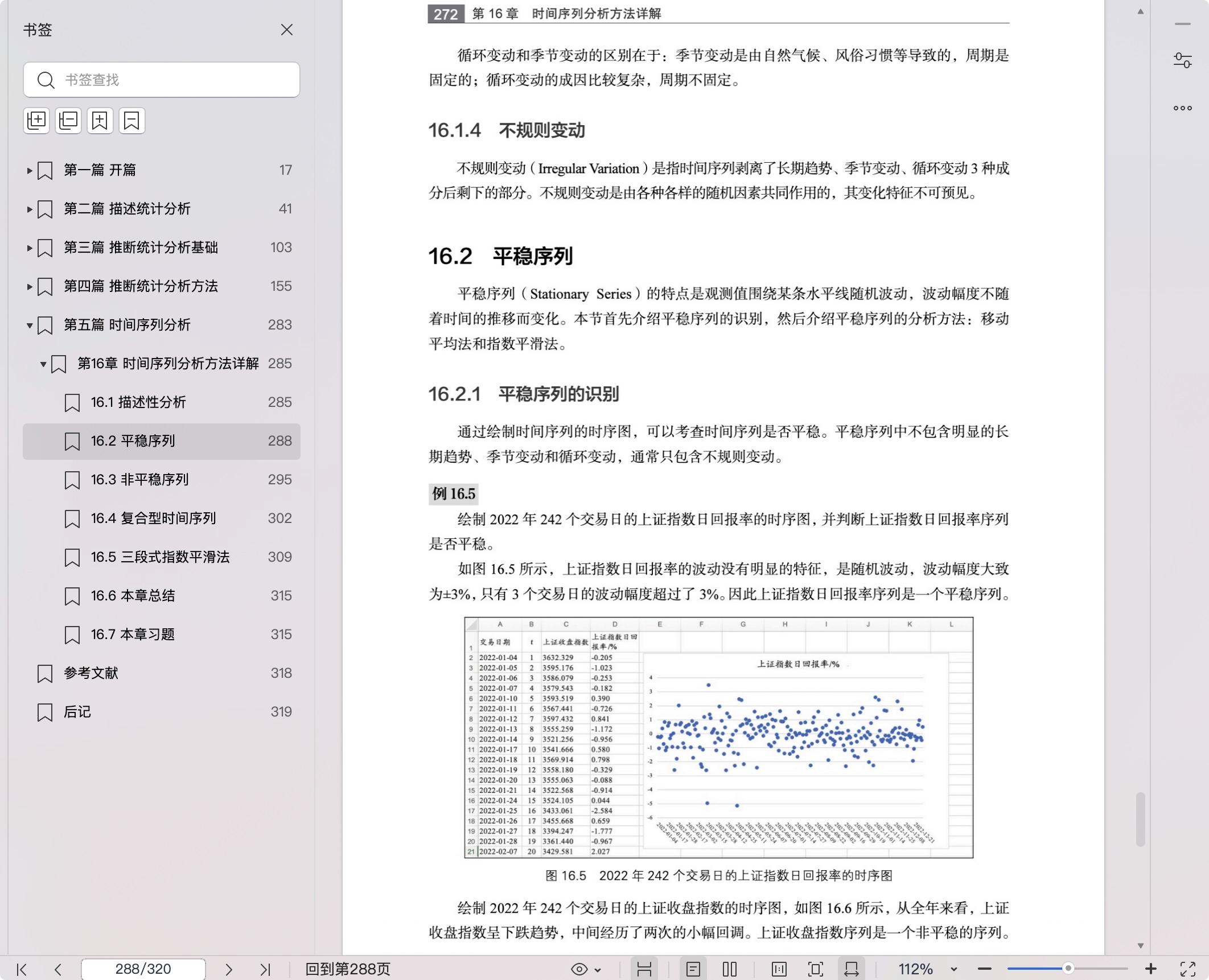Image resolution: width=1209 pixels, height=980 pixels.
Task: Toggle continuous scrolling mode
Action: coord(644,969)
